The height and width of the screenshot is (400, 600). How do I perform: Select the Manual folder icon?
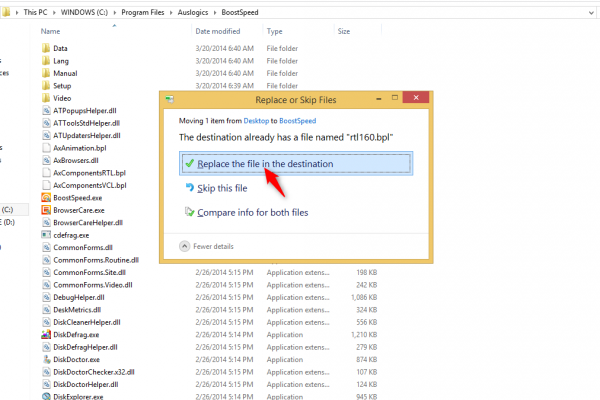coord(46,73)
